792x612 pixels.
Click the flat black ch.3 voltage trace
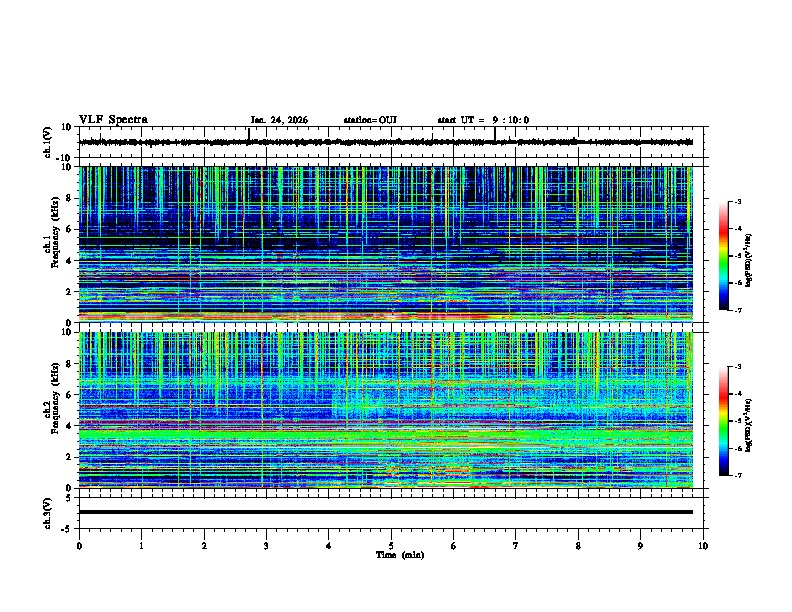pyautogui.click(x=386, y=512)
